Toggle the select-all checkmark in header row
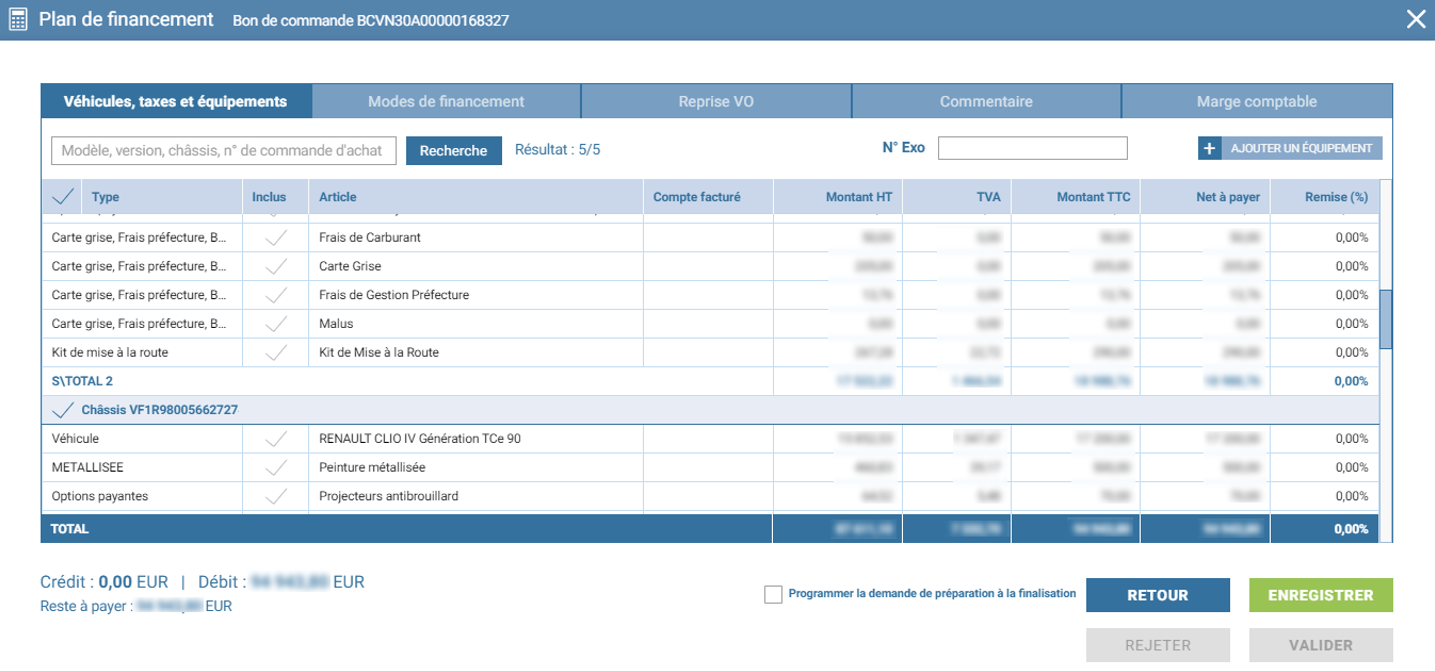Screen dimensions: 1435x671 pos(61,197)
